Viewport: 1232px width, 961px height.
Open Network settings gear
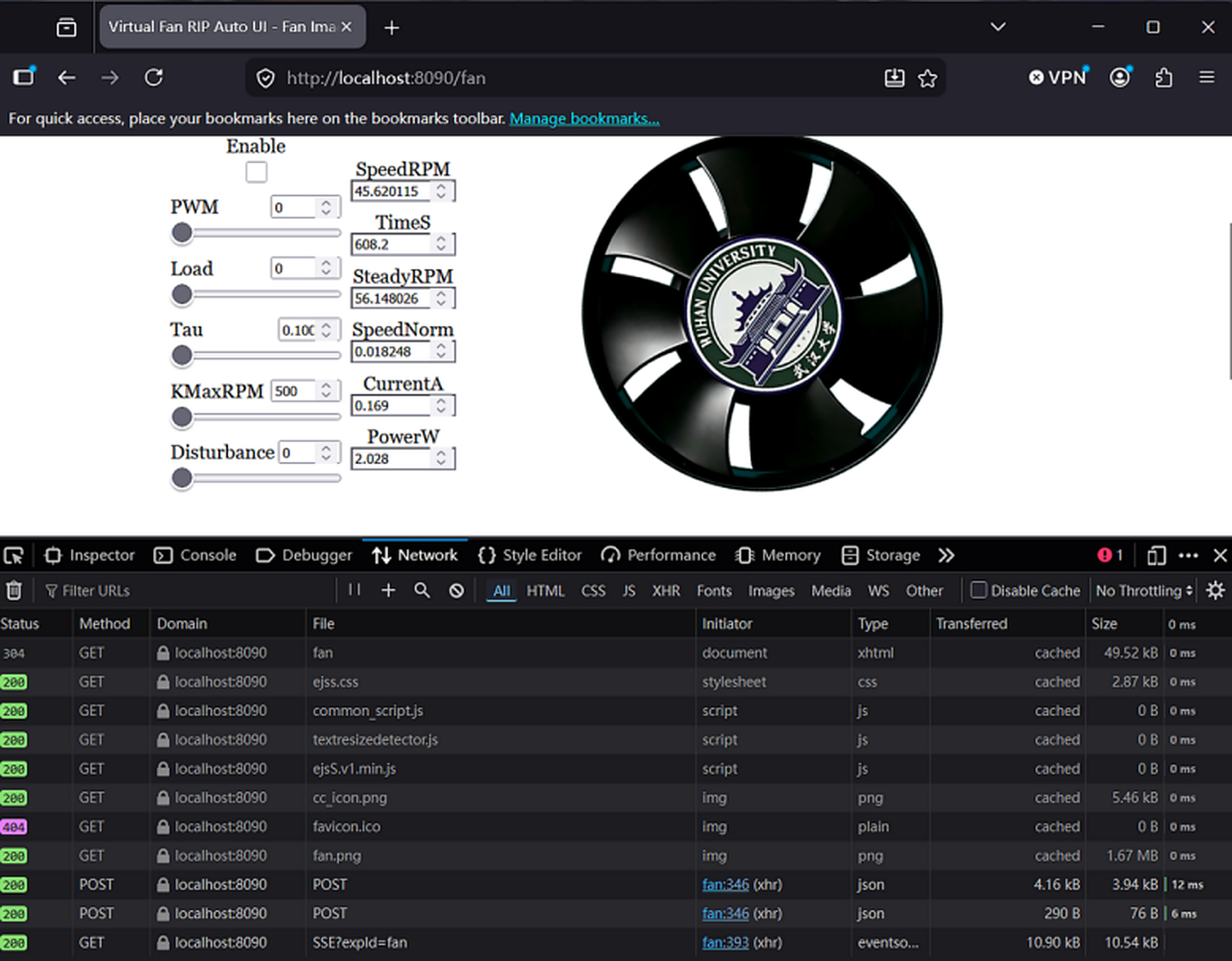click(x=1215, y=591)
